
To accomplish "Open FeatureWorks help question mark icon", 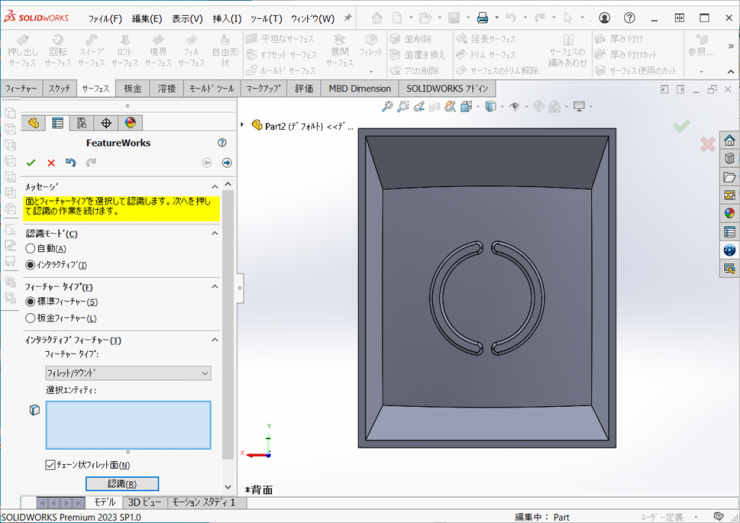I will (221, 143).
